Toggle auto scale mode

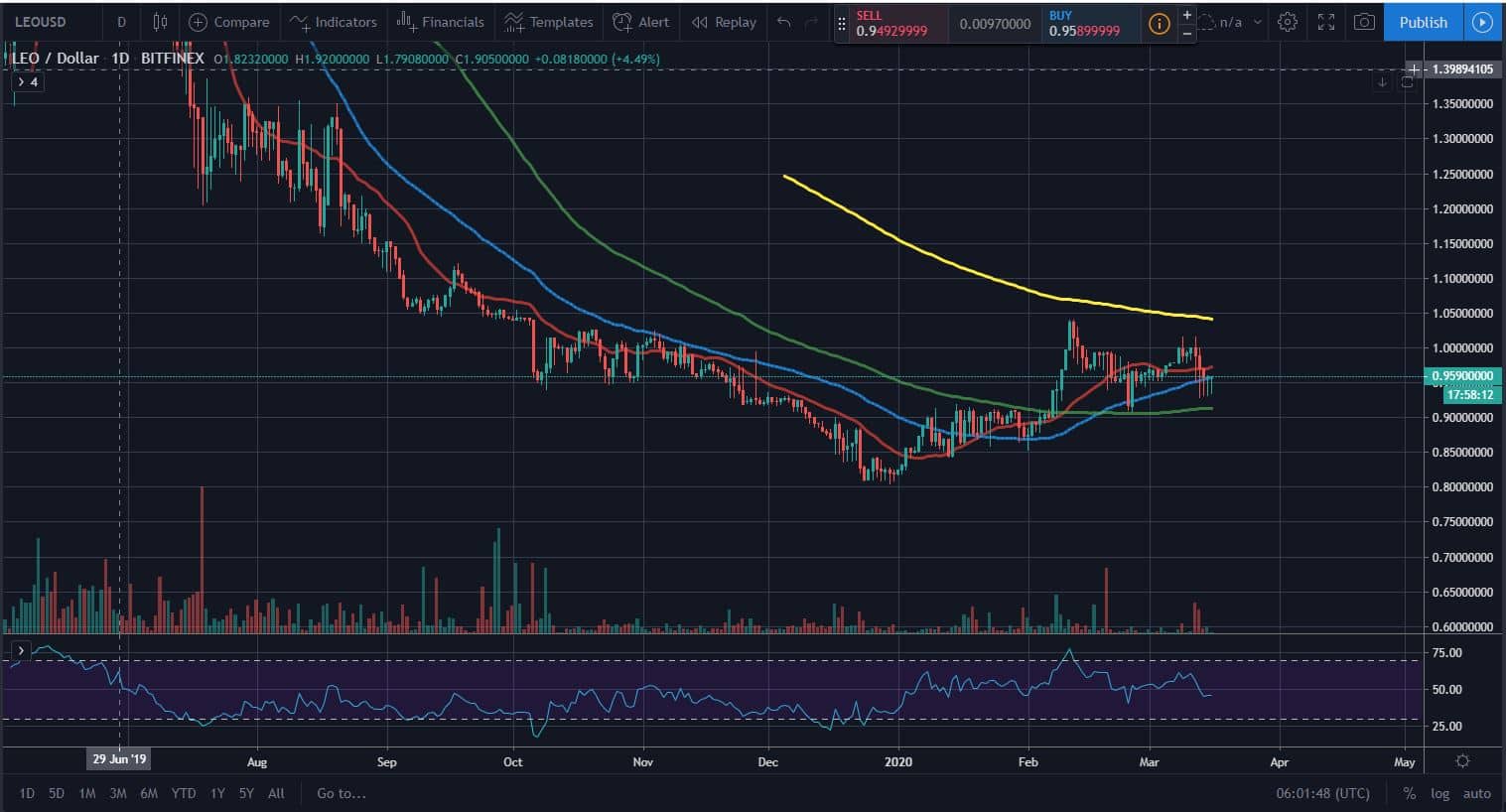(x=1476, y=793)
